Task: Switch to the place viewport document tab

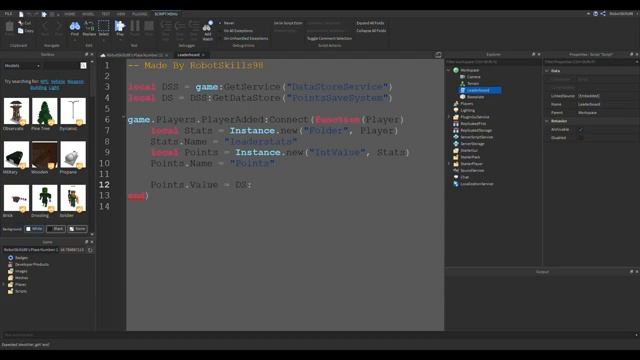Action: pos(134,55)
